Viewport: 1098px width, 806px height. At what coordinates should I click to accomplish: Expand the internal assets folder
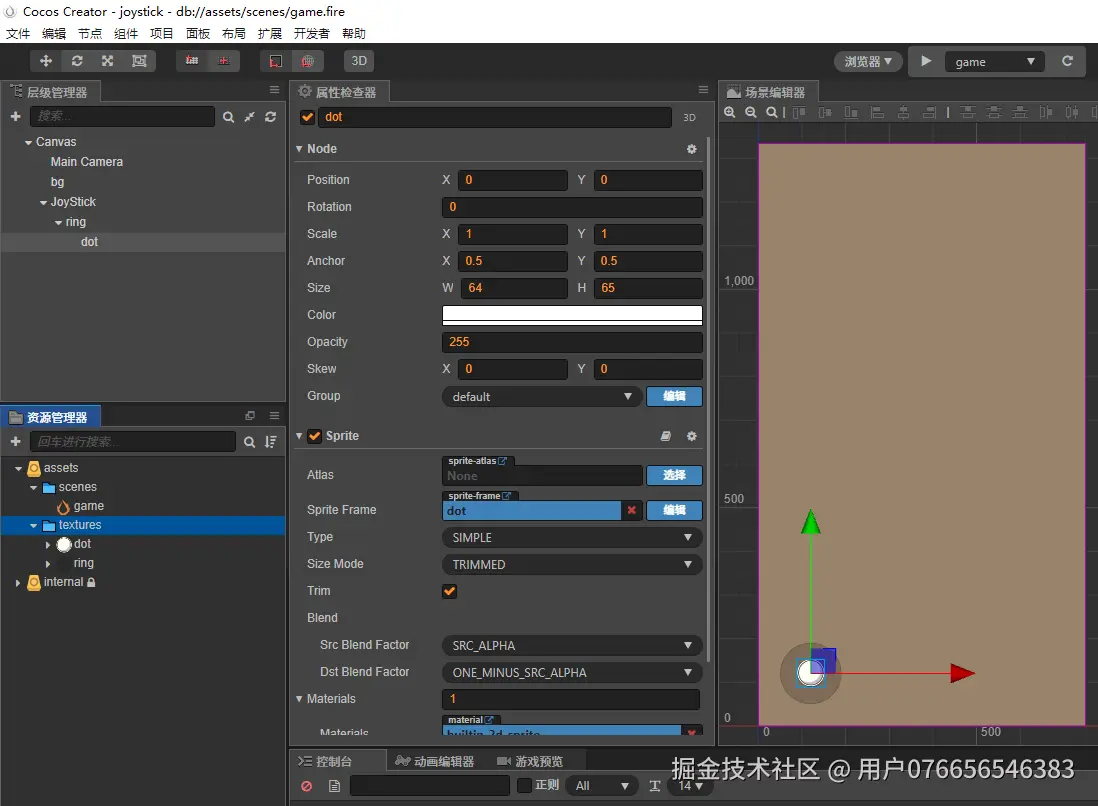18,583
